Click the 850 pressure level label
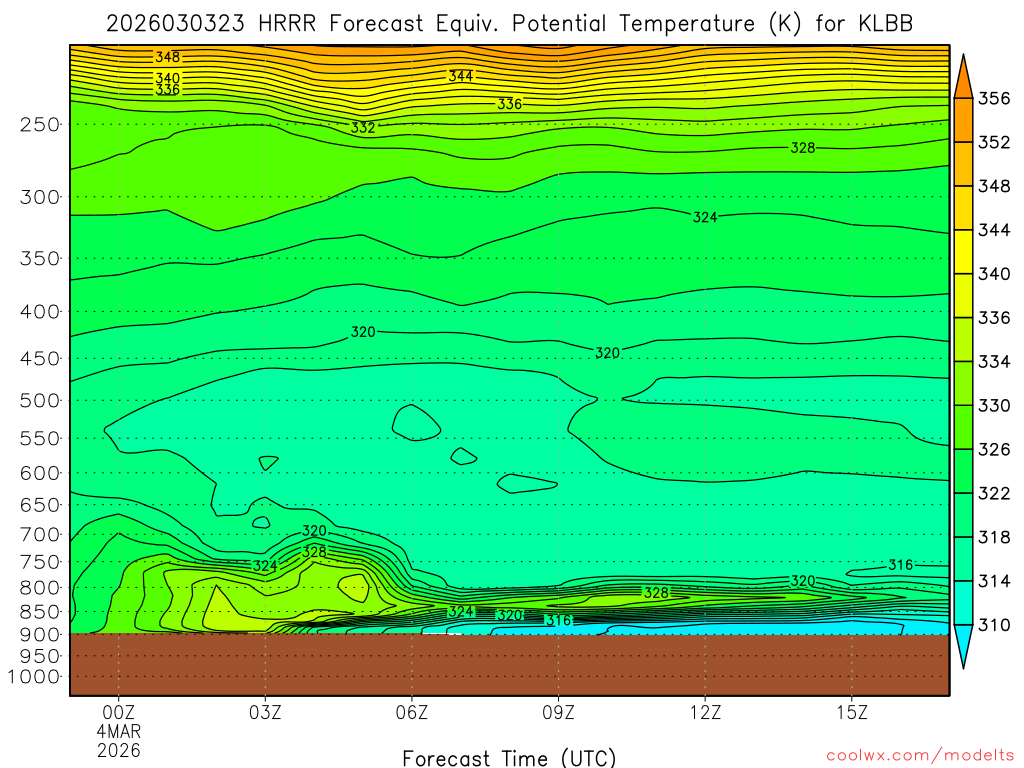The height and width of the screenshot is (768, 1024). [40, 612]
